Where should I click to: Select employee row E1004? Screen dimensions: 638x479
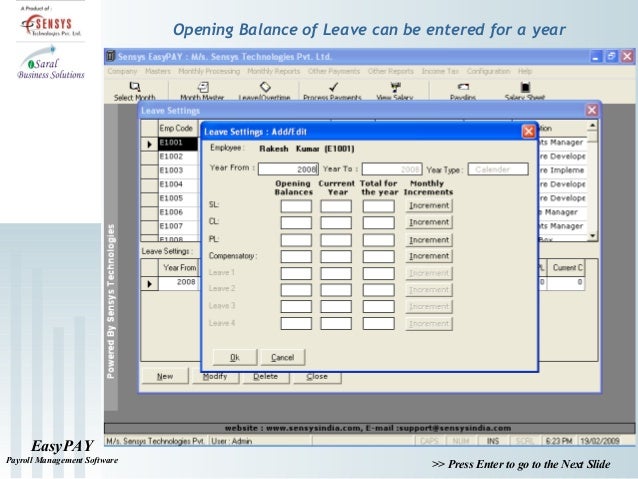(178, 184)
